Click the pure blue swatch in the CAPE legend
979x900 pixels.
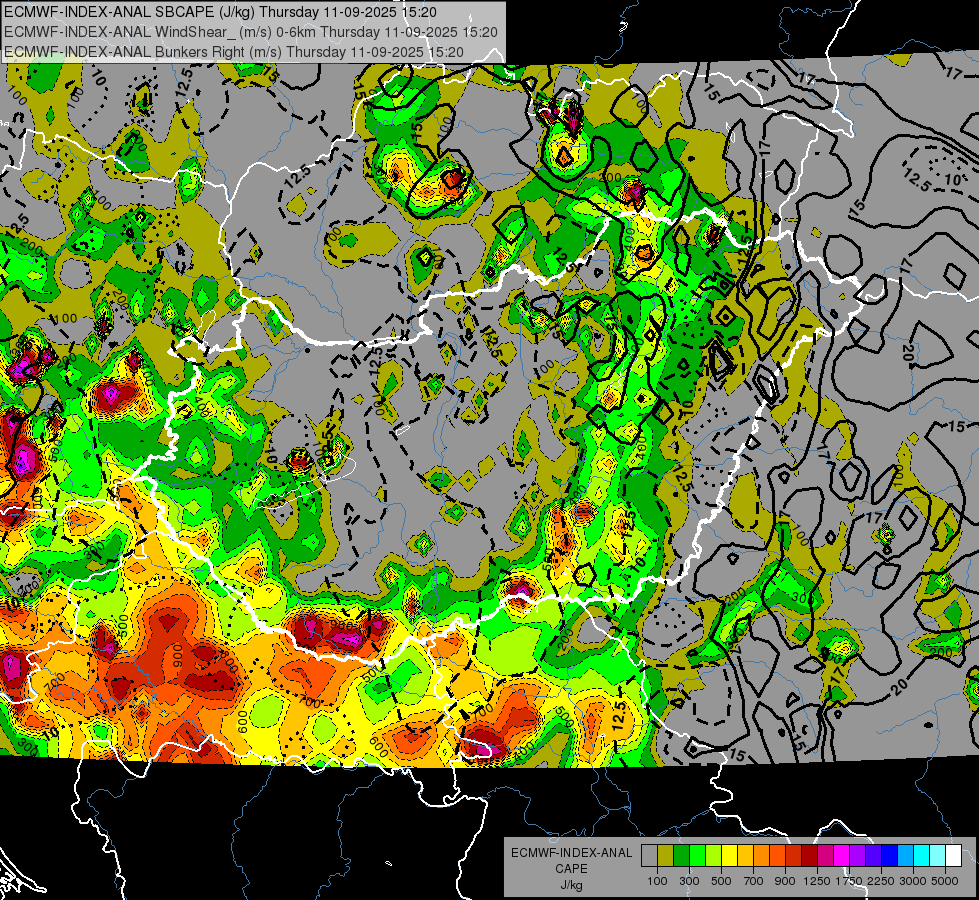point(890,856)
